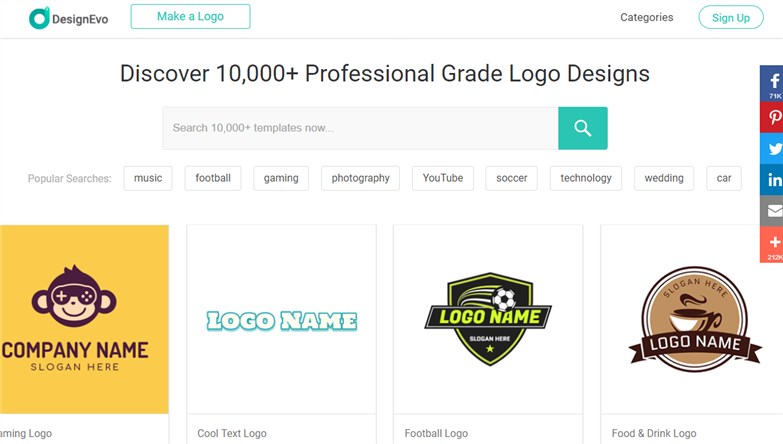Open the Categories menu
The height and width of the screenshot is (444, 783).
pos(646,17)
